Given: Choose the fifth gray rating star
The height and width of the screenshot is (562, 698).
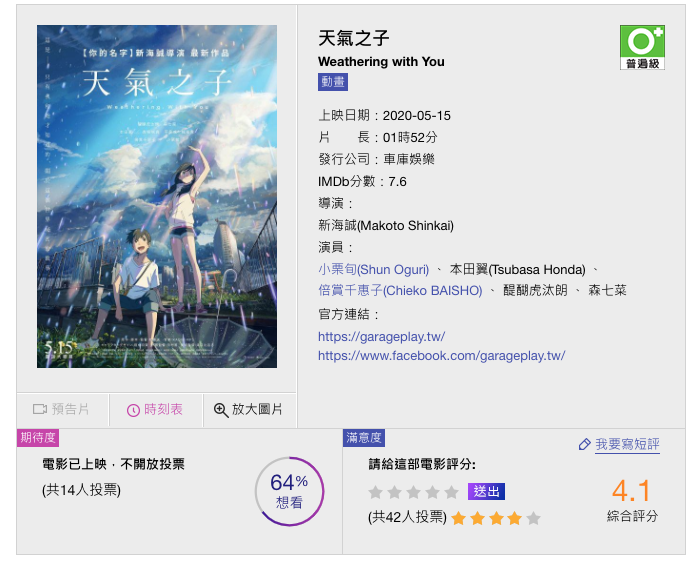Looking at the screenshot, I should [x=451, y=492].
